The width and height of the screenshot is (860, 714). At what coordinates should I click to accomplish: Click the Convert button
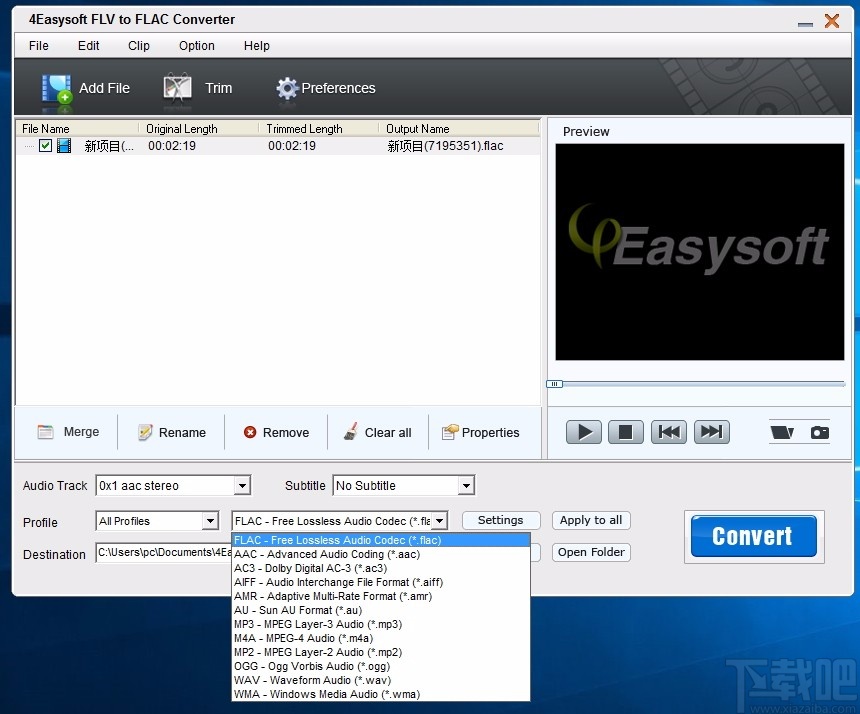pyautogui.click(x=753, y=536)
